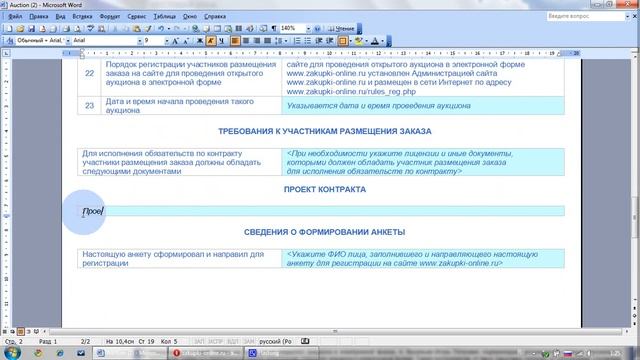Apply bulleted list formatting
The height and width of the screenshot is (360, 640).
[x=308, y=40]
